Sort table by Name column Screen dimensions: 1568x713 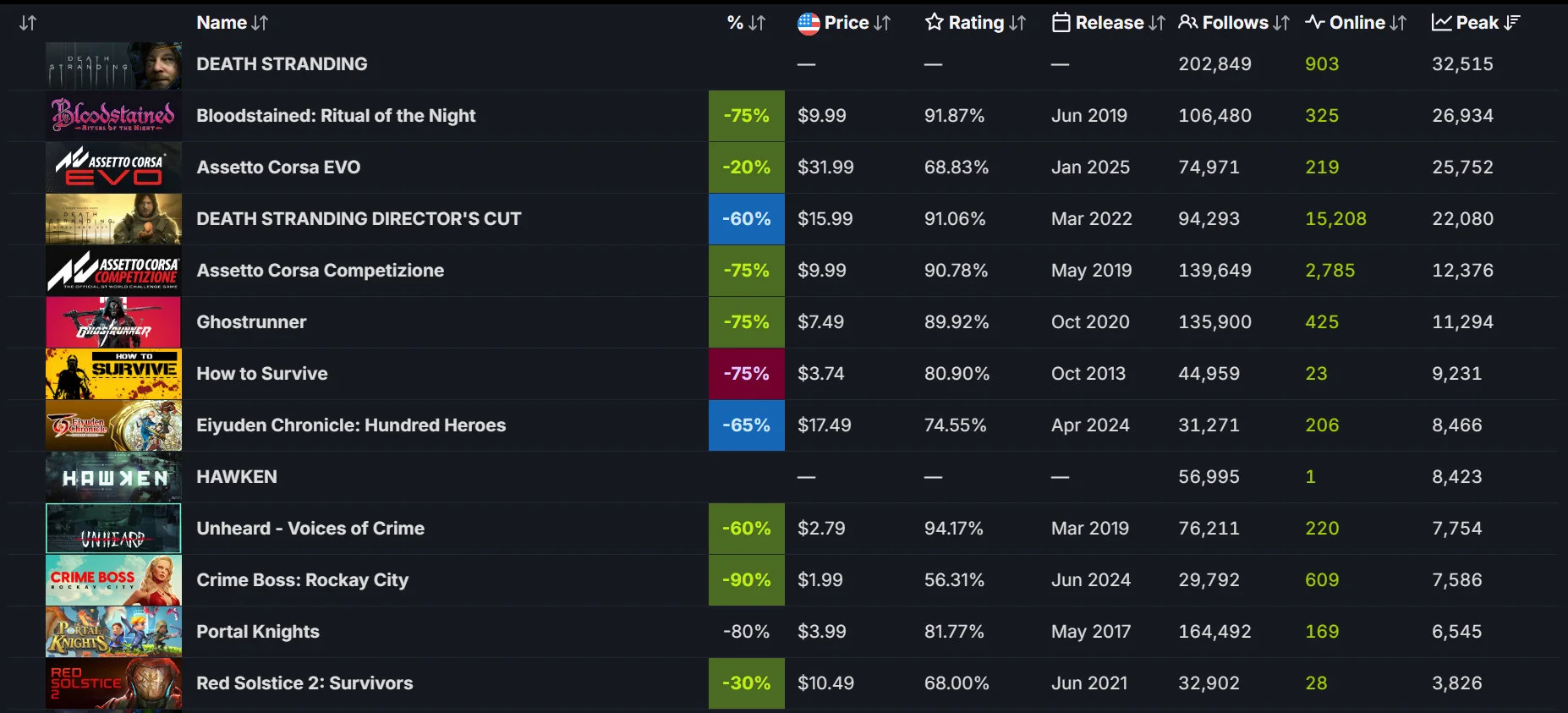pos(232,23)
